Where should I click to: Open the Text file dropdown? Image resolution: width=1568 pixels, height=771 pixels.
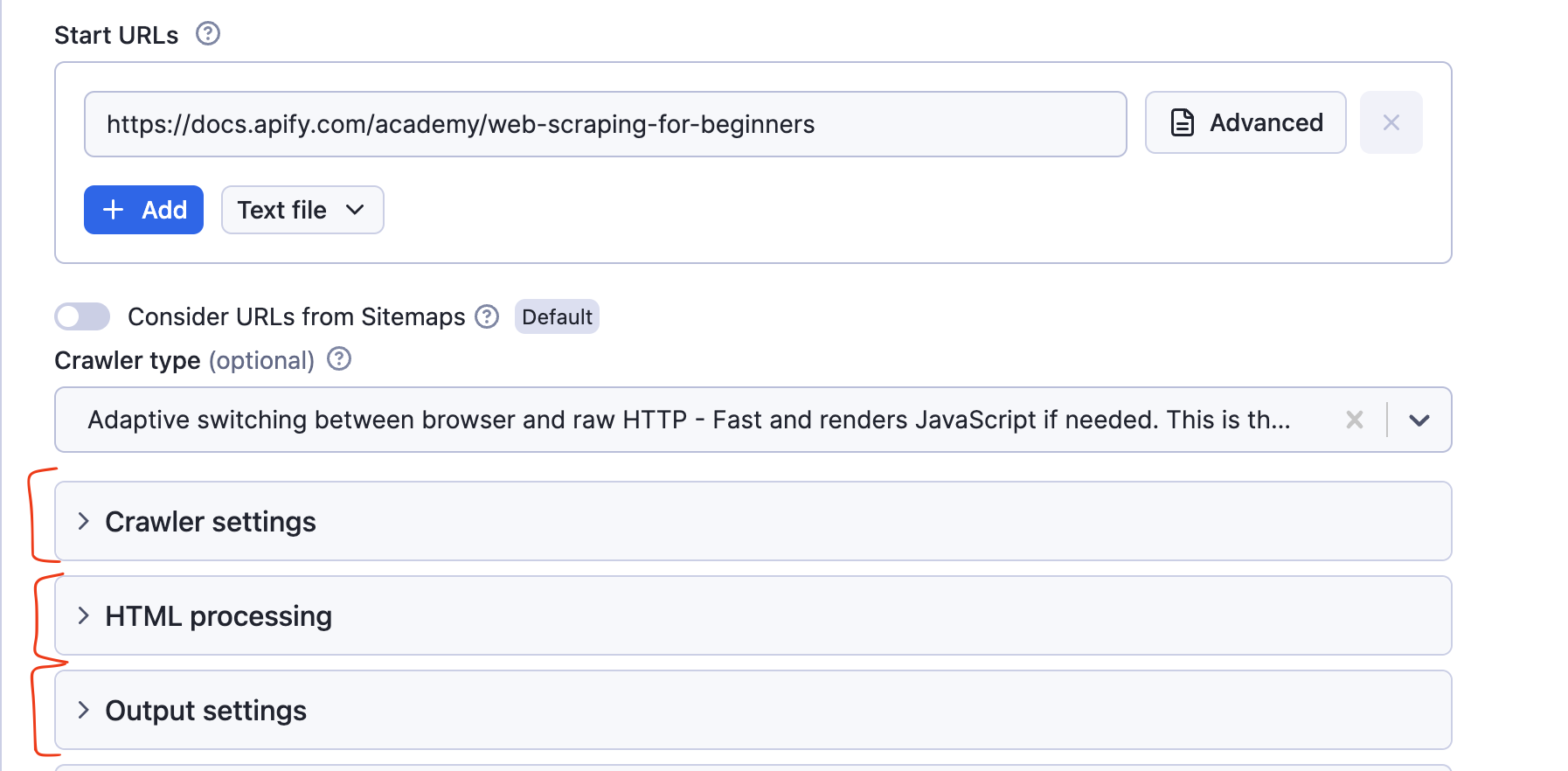click(x=302, y=210)
